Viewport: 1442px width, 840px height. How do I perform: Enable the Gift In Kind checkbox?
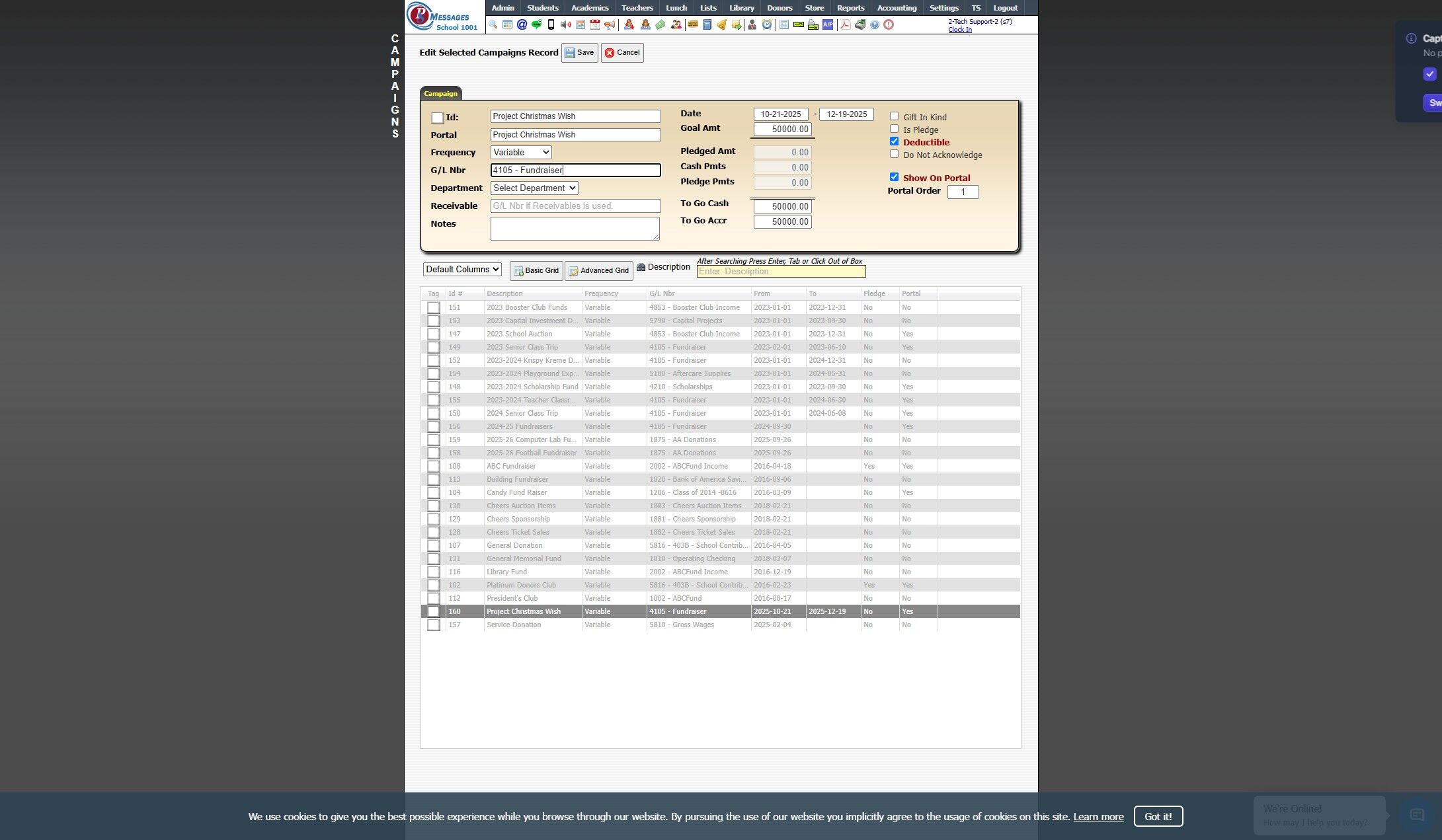click(x=894, y=116)
